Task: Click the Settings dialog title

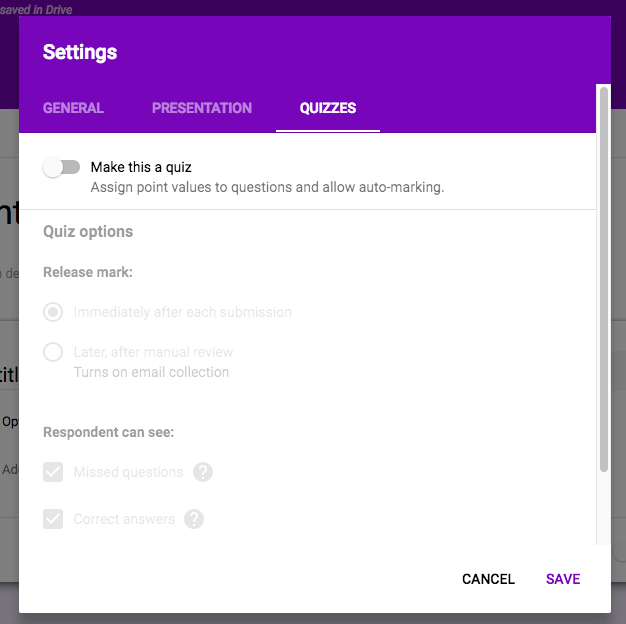Action: (x=80, y=52)
